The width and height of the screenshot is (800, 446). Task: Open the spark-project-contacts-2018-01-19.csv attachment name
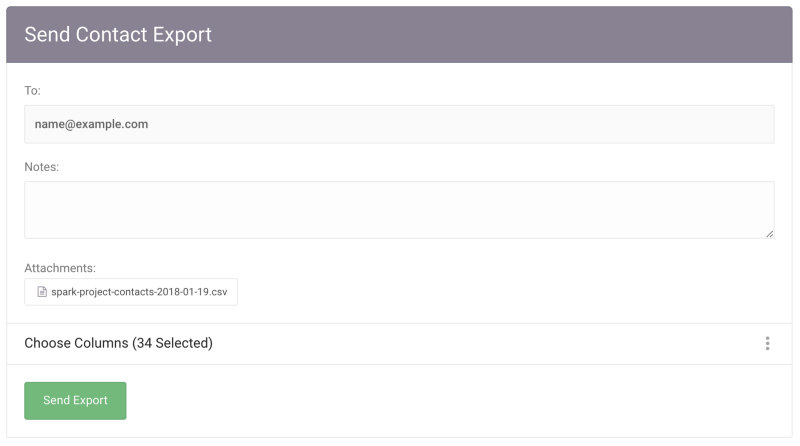(x=139, y=292)
